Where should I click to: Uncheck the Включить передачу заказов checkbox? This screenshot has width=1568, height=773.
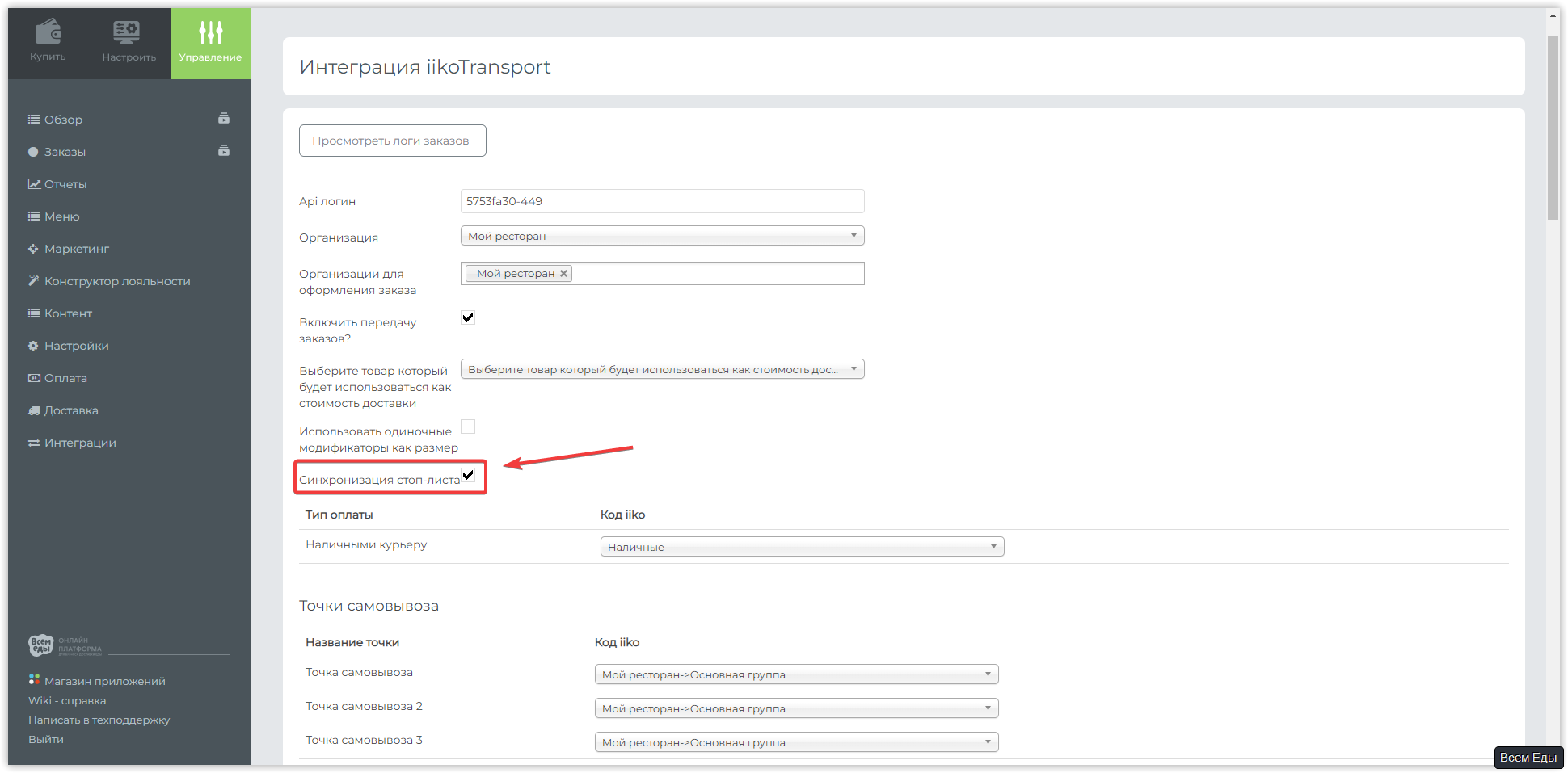coord(468,317)
